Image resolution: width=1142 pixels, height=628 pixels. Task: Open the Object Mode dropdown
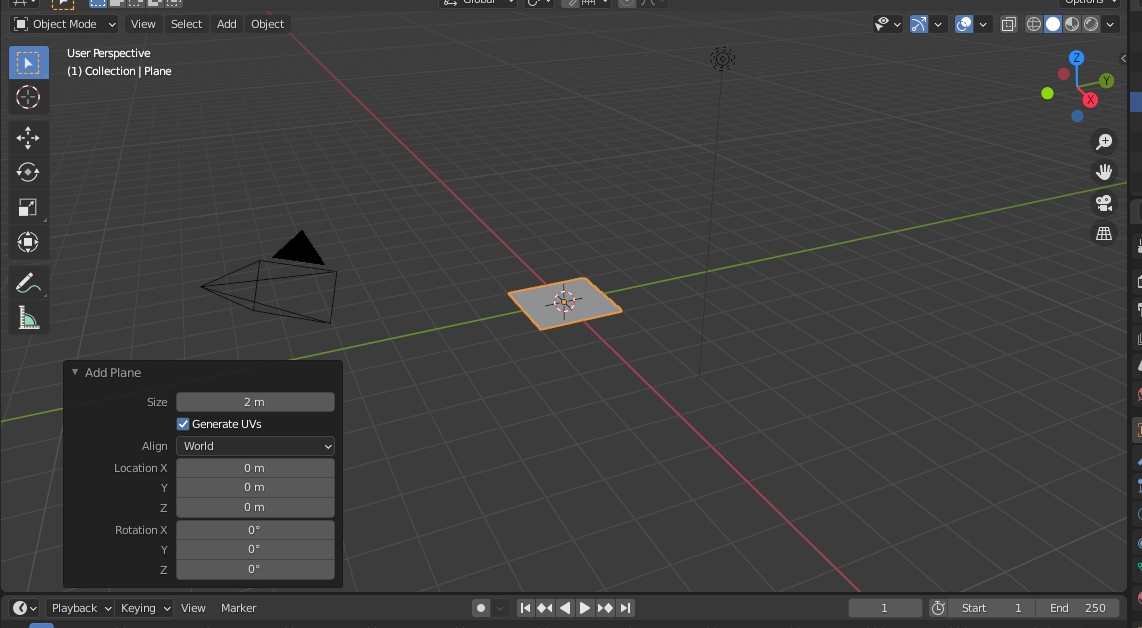65,24
